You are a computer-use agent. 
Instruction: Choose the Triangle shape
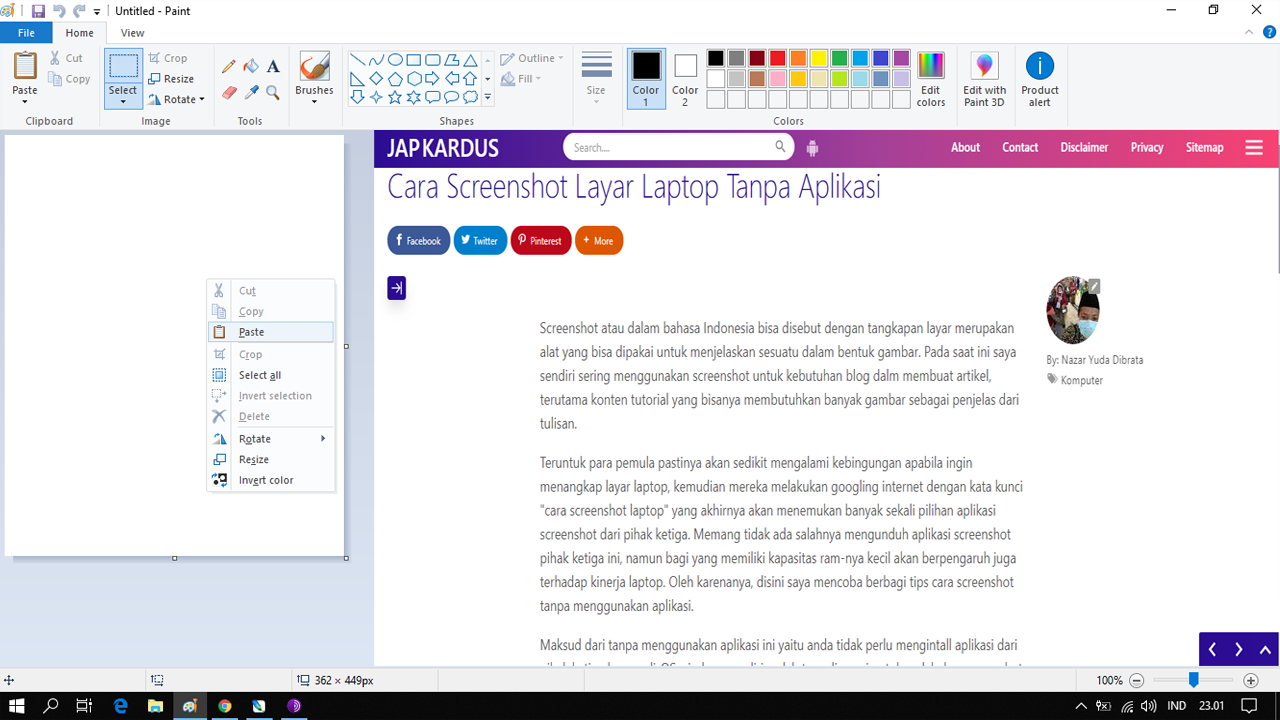[x=470, y=60]
